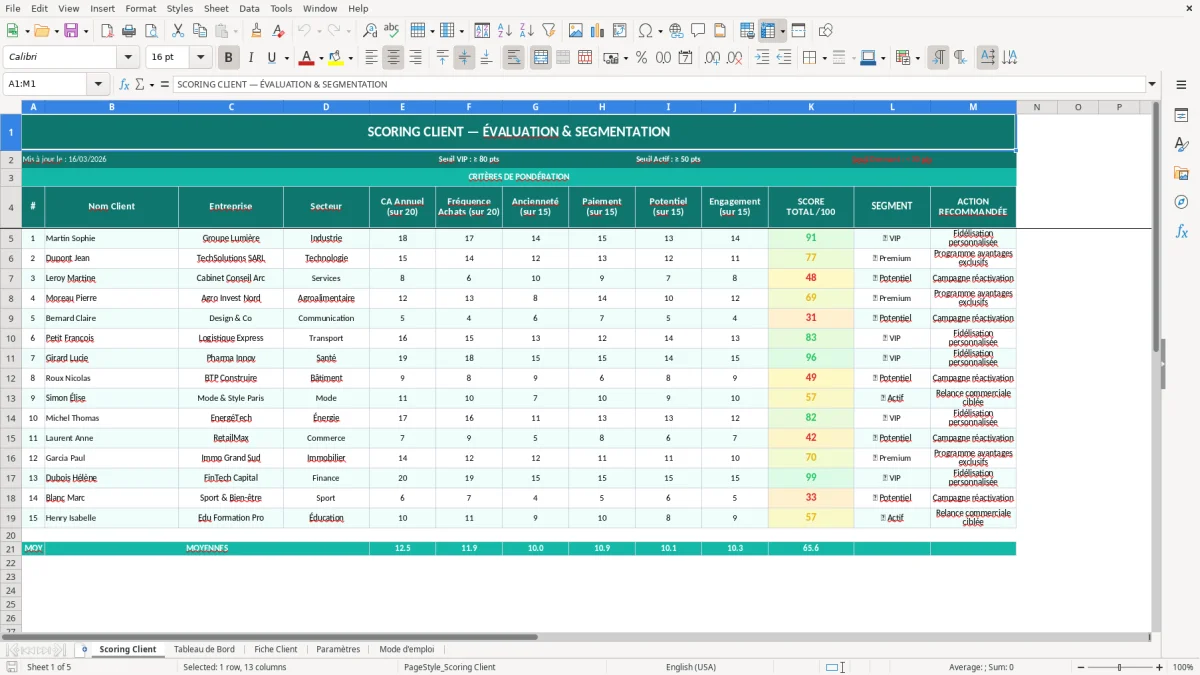The height and width of the screenshot is (675, 1200).
Task: Toggle Italic formatting
Action: pyautogui.click(x=250, y=58)
